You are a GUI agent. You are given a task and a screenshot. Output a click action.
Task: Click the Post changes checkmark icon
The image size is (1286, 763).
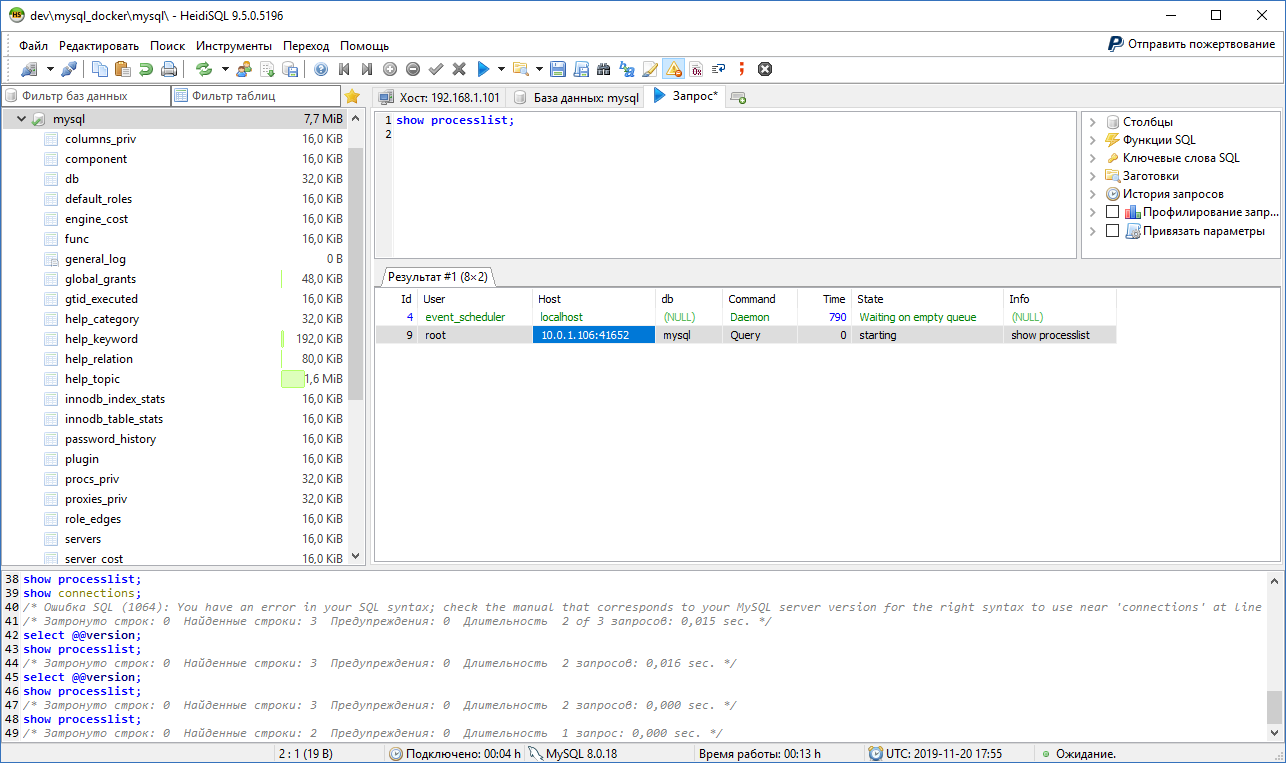pyautogui.click(x=436, y=69)
